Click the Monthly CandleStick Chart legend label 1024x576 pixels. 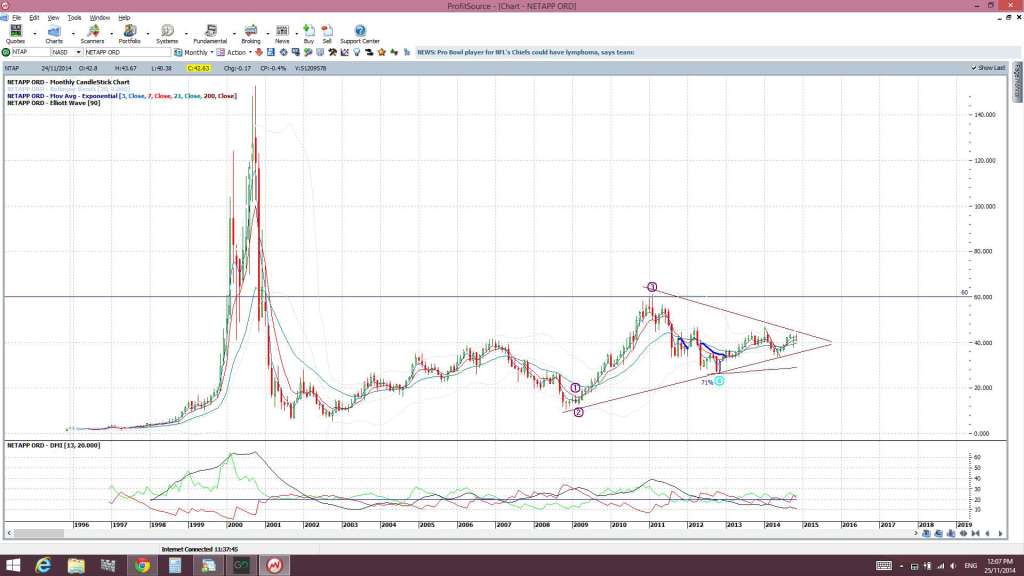click(x=68, y=82)
